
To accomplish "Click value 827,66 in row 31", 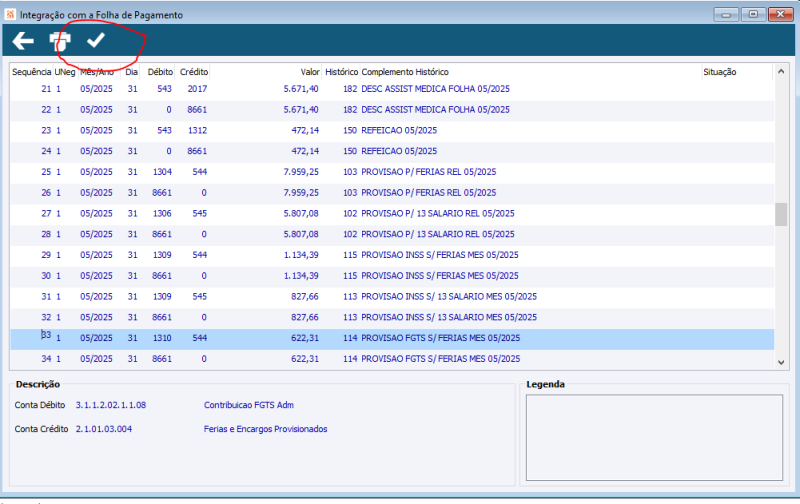I will (305, 296).
